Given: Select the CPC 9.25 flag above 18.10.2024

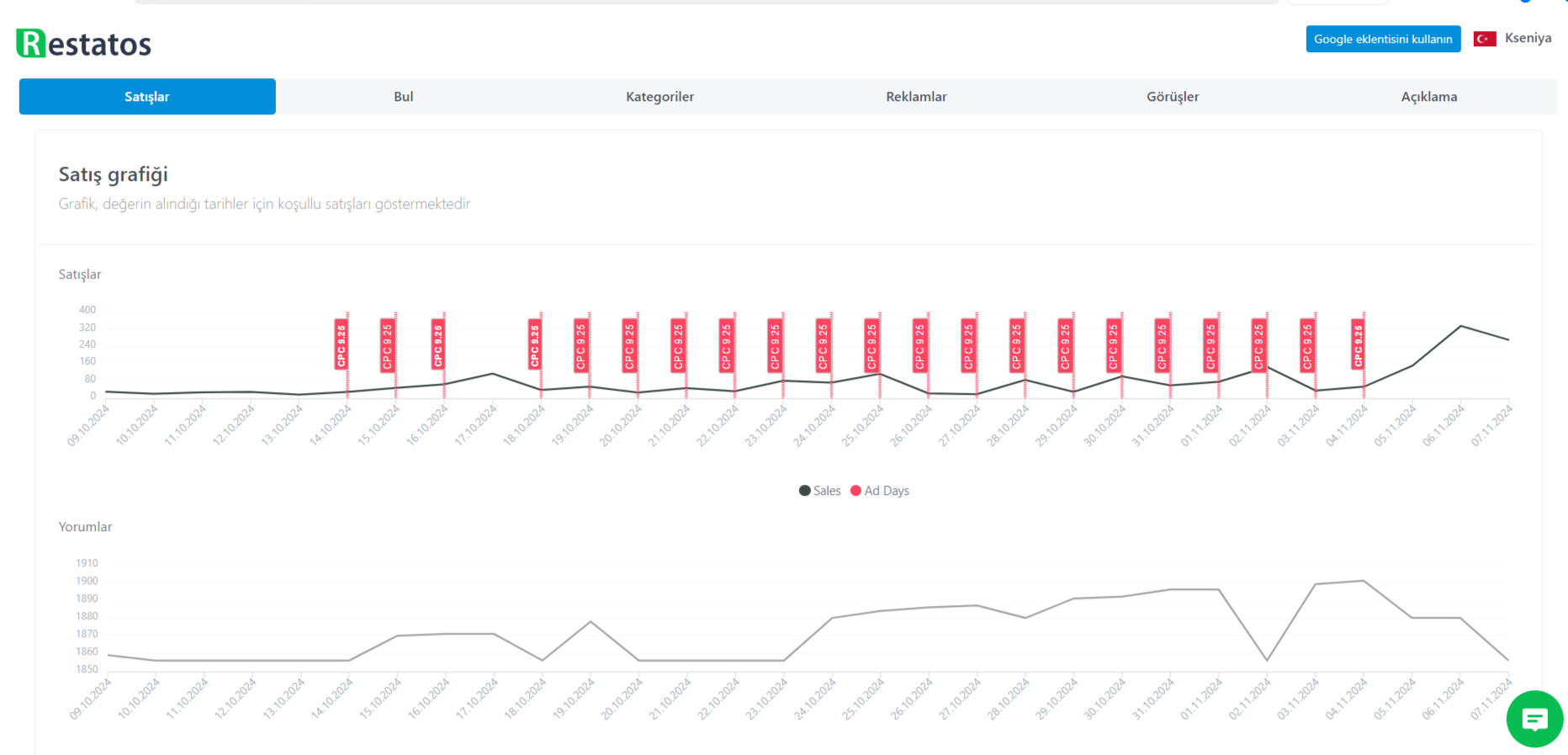Looking at the screenshot, I should pyautogui.click(x=535, y=344).
